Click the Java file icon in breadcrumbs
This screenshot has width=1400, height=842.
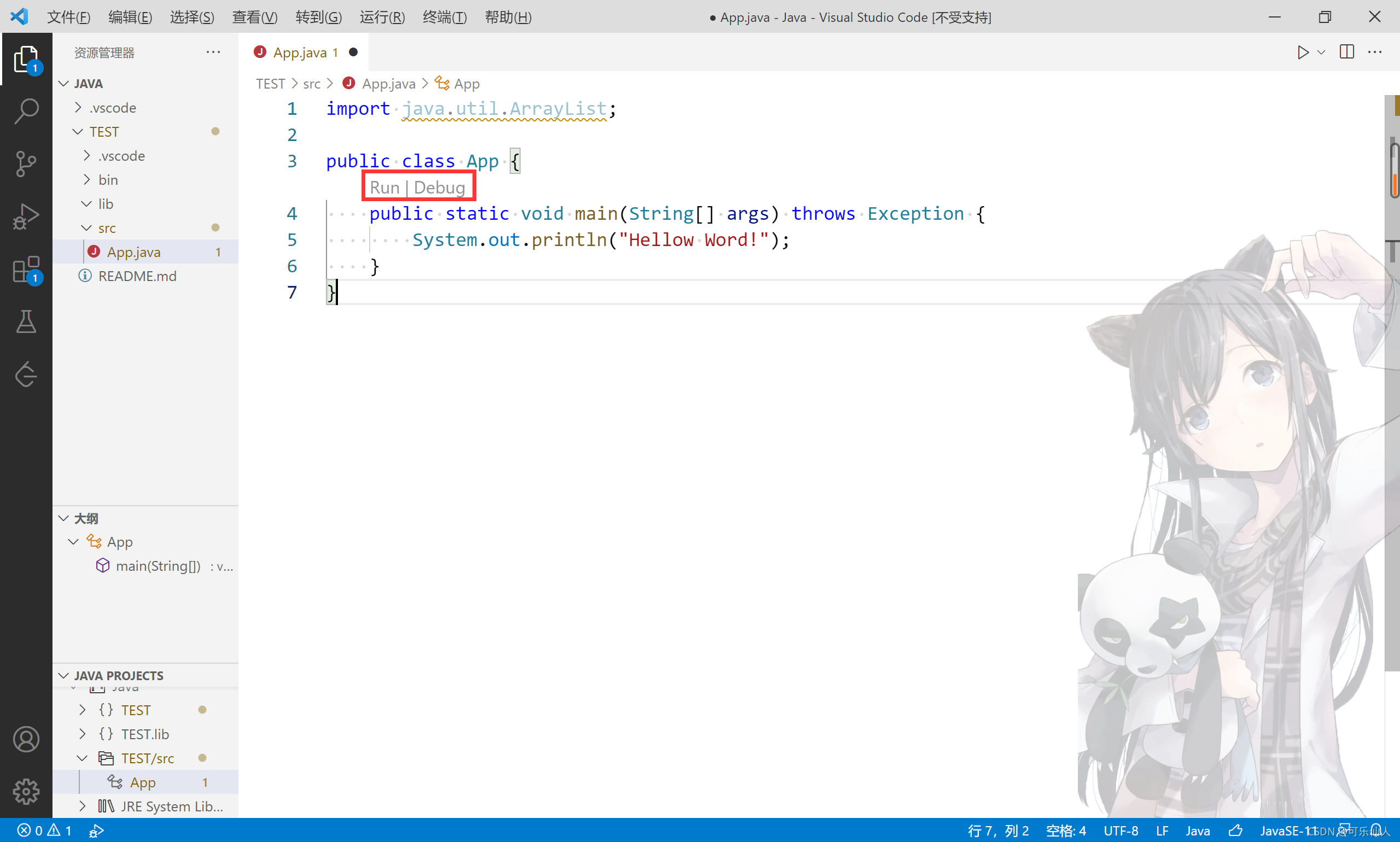point(349,84)
